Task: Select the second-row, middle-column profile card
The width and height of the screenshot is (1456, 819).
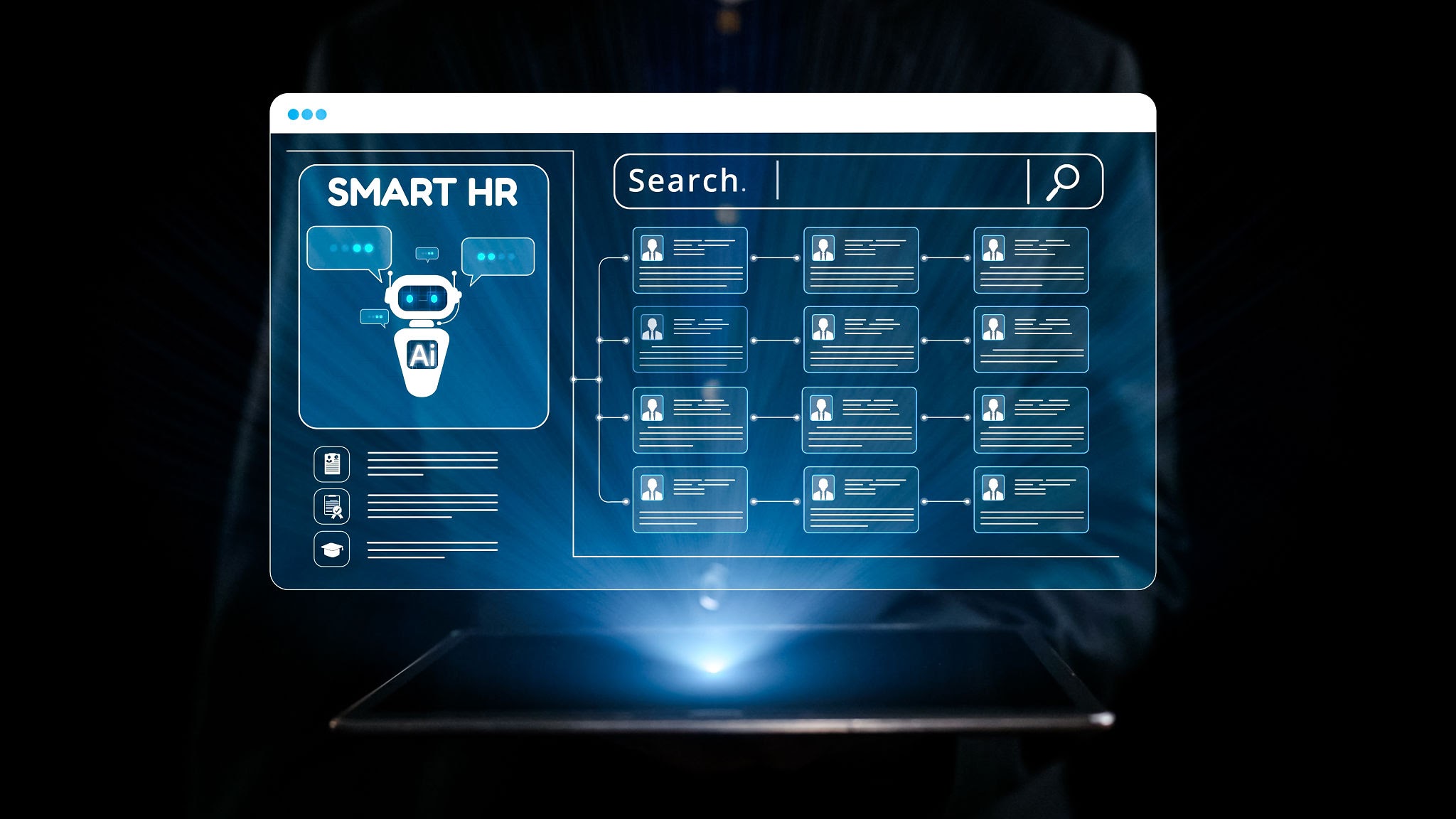Action: click(861, 340)
